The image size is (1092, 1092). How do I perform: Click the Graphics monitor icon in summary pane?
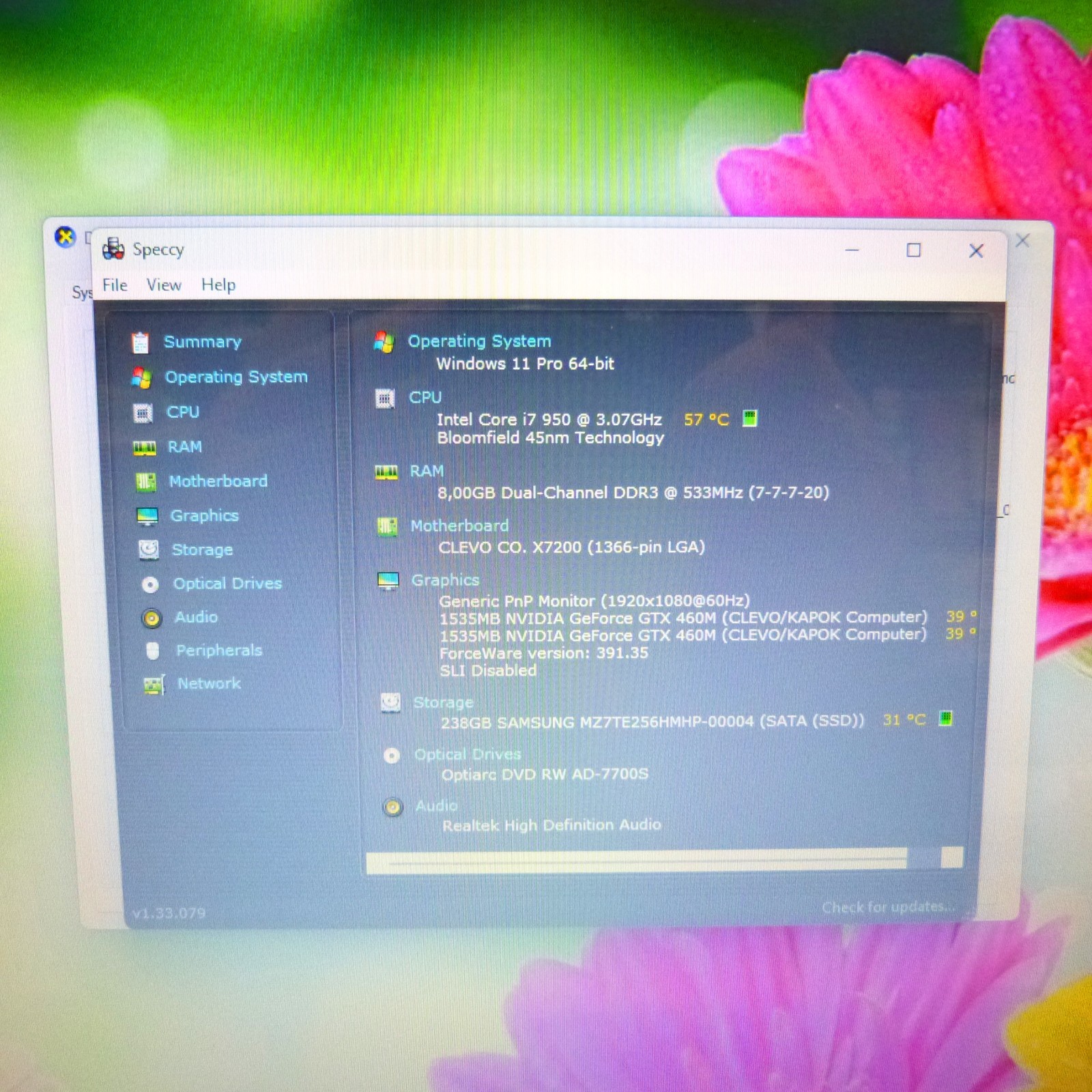tap(388, 581)
